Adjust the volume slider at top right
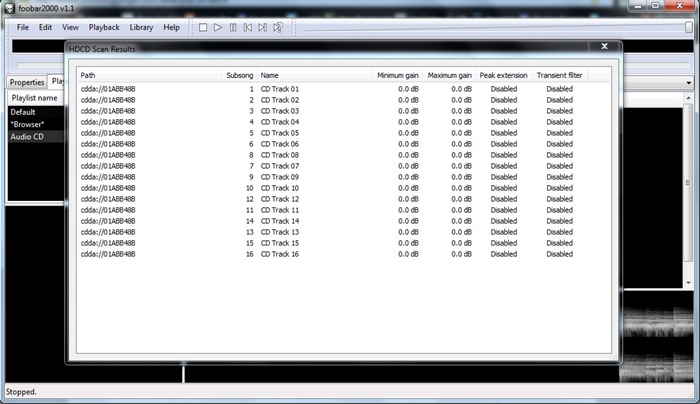 pyautogui.click(x=688, y=28)
